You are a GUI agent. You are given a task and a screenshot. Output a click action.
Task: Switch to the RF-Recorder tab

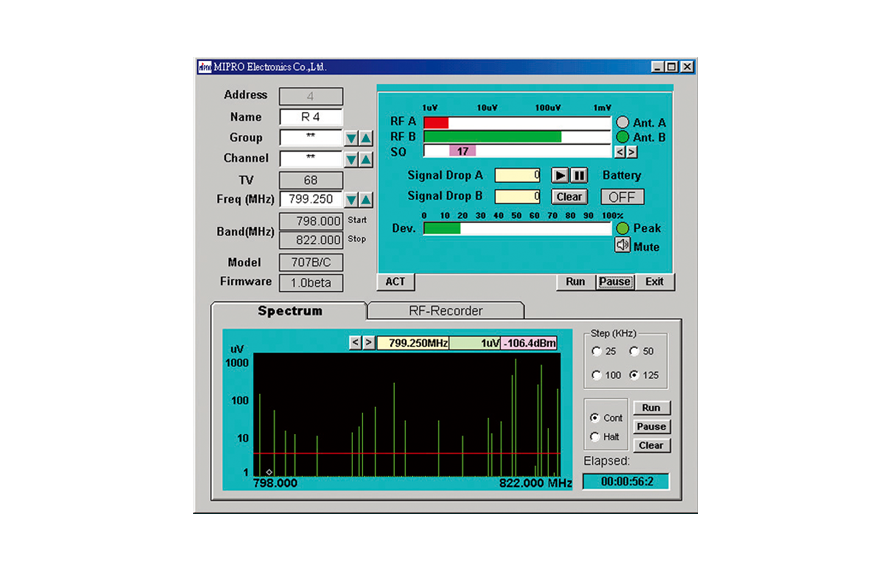(445, 311)
